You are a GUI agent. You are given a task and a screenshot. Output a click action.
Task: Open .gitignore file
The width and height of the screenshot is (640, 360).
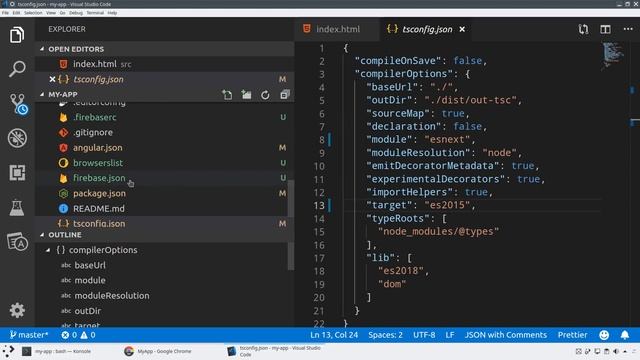(x=164, y=132)
